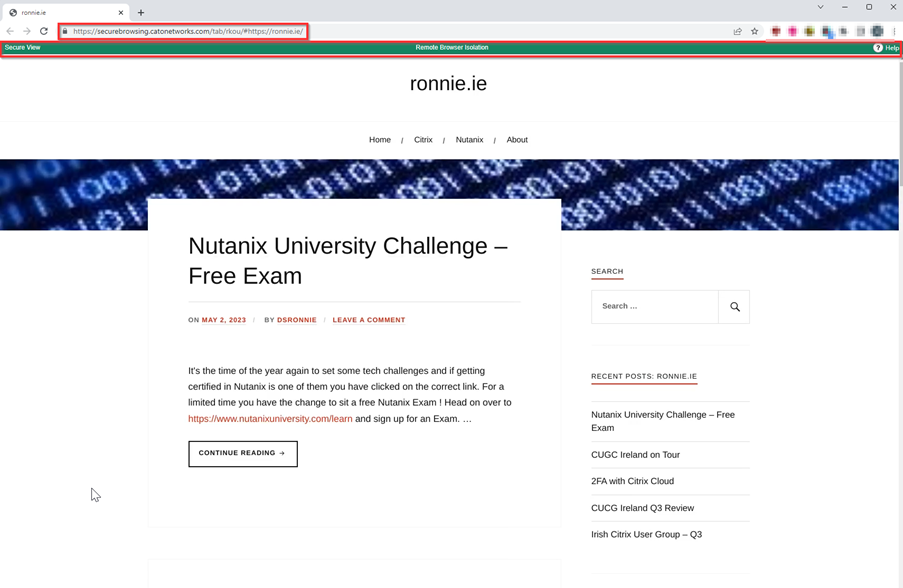Click the CONTINUE READING button
This screenshot has height=588, width=903.
tap(243, 454)
